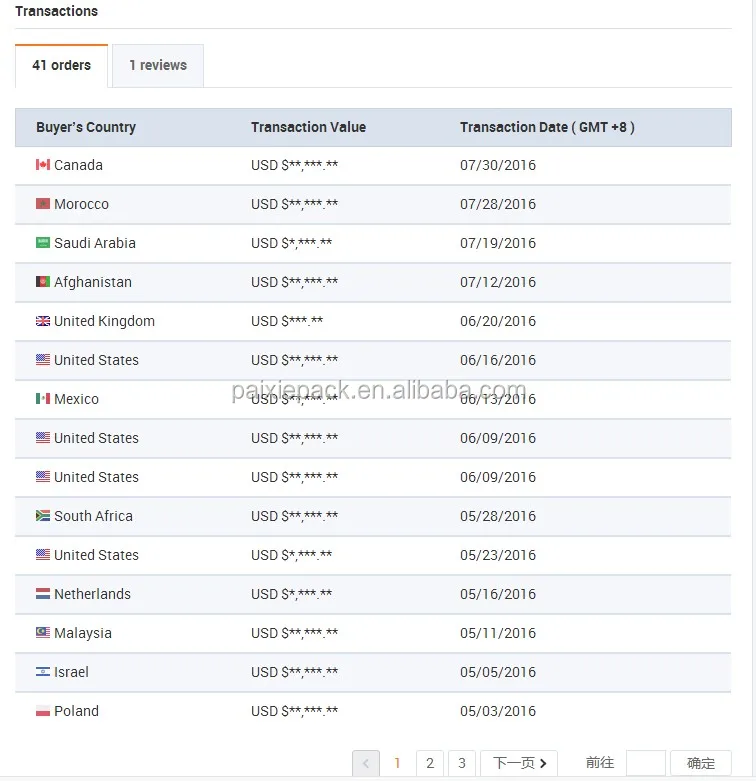Click the Afghanistan flag icon
This screenshot has height=781, width=756.
coord(43,282)
